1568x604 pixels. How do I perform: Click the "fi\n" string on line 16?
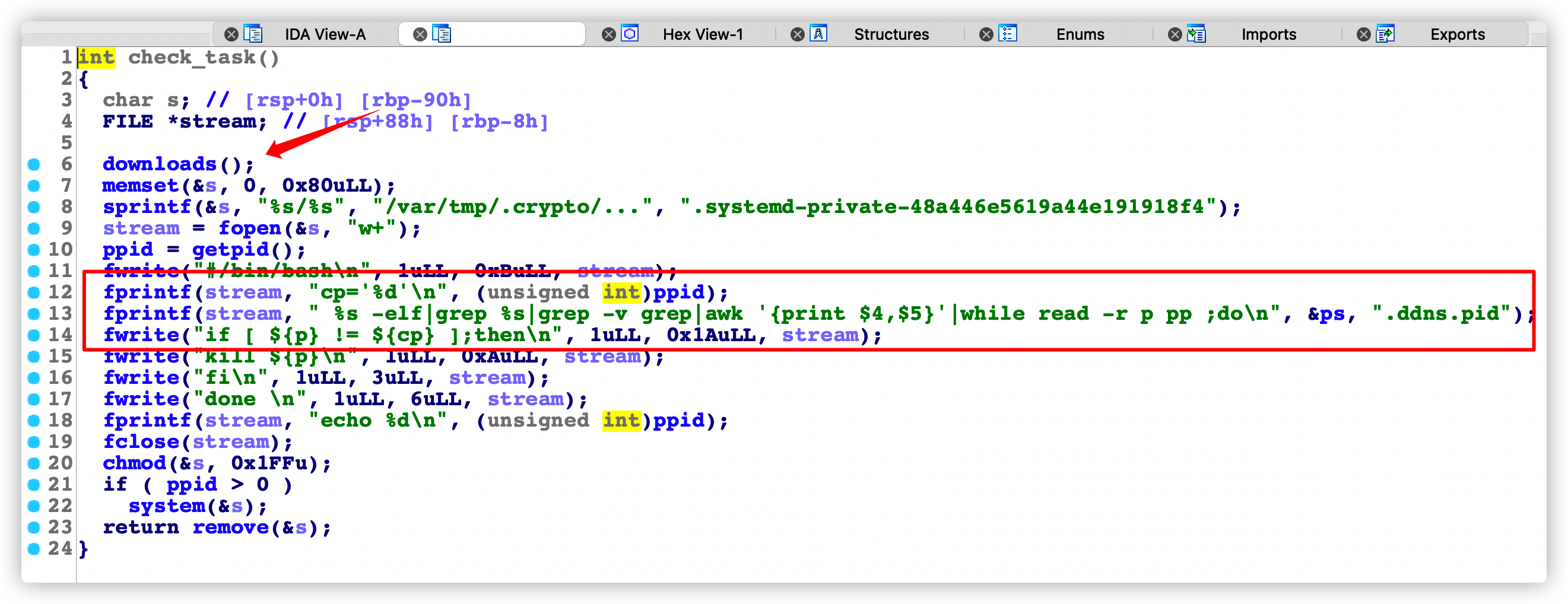[231, 378]
